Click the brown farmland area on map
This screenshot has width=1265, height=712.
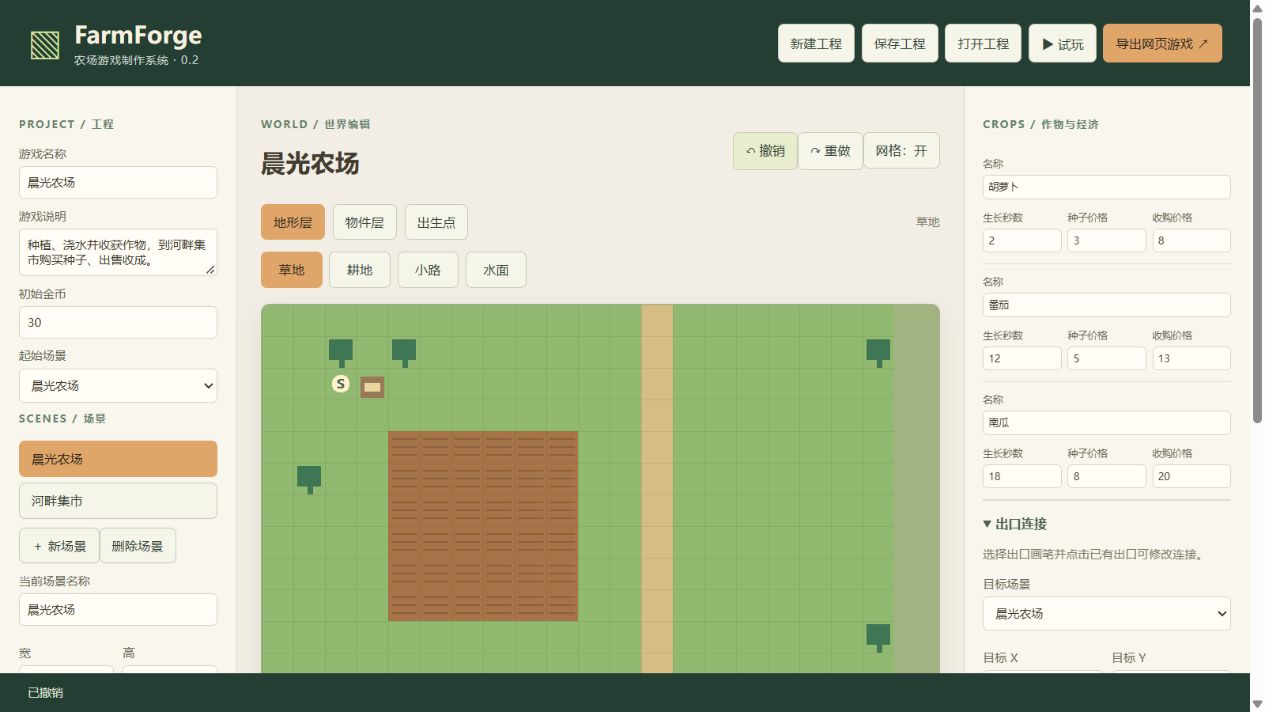483,526
